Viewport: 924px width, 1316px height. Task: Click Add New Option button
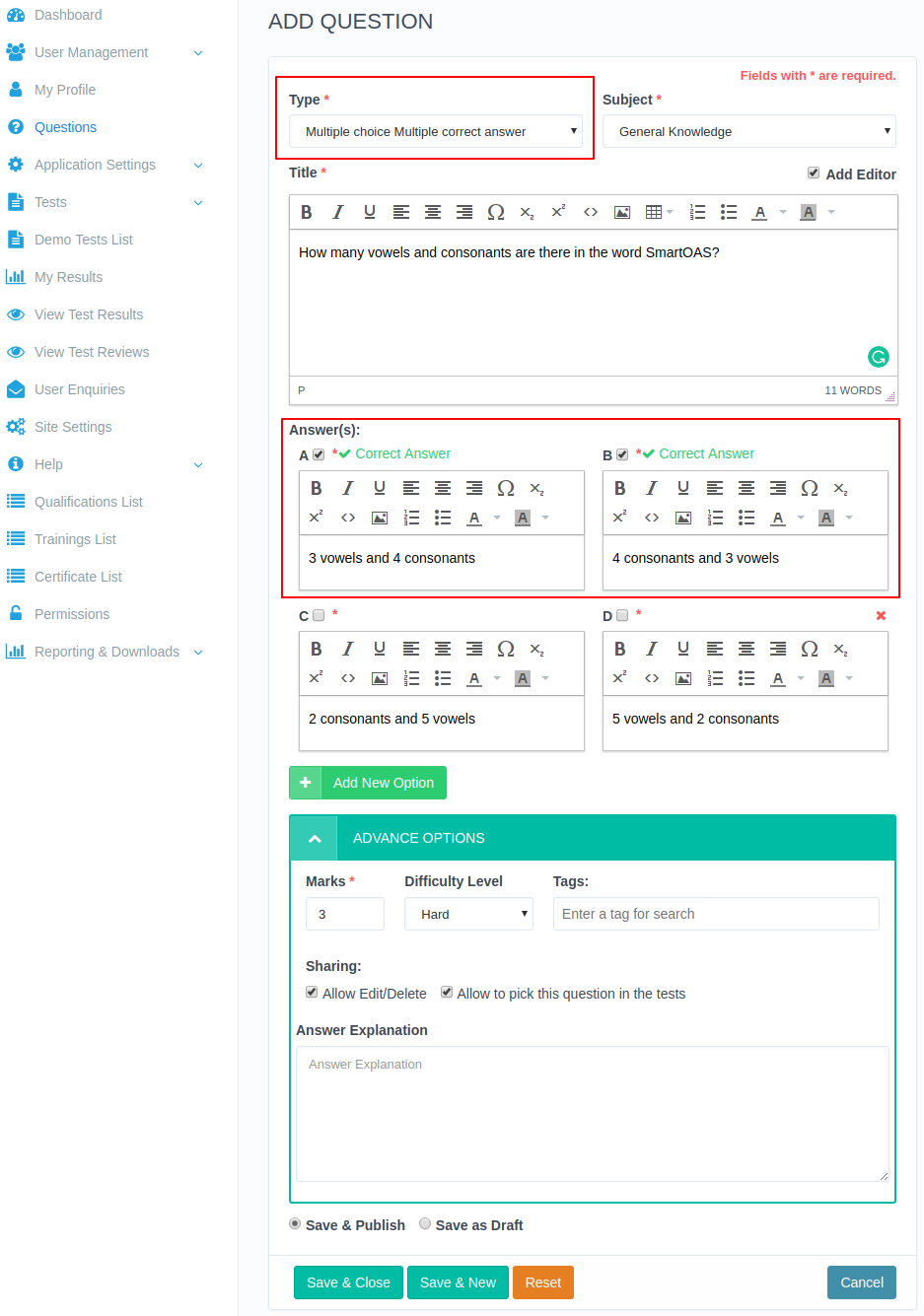[x=368, y=783]
